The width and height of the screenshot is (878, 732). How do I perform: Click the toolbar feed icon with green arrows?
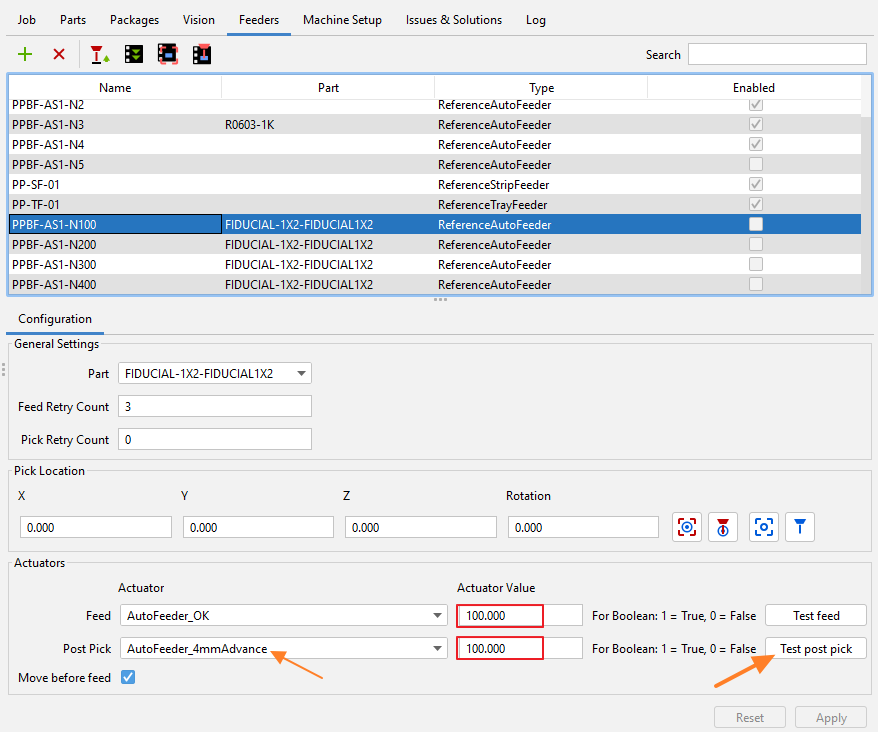(134, 54)
